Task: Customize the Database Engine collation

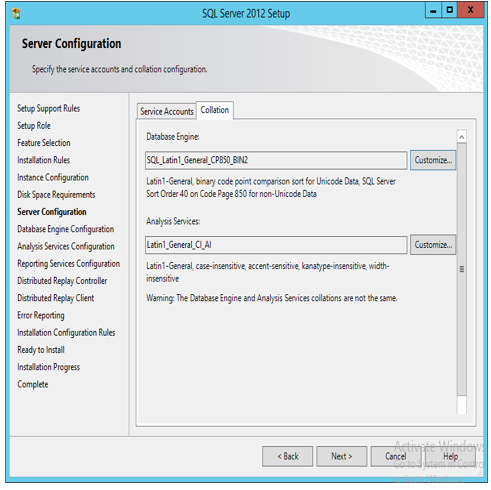Action: [x=433, y=160]
